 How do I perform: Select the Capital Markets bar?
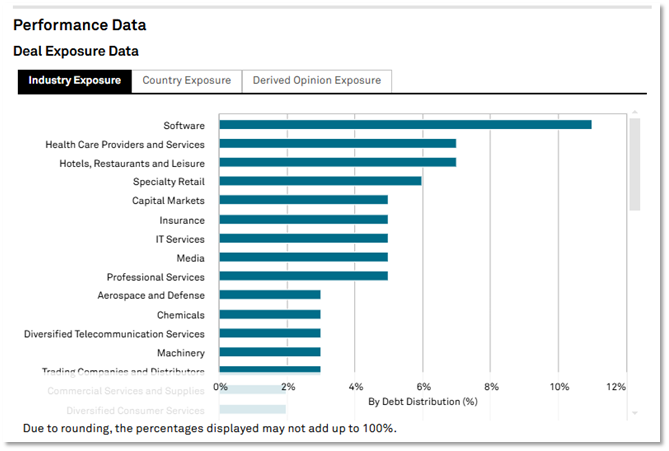(304, 201)
